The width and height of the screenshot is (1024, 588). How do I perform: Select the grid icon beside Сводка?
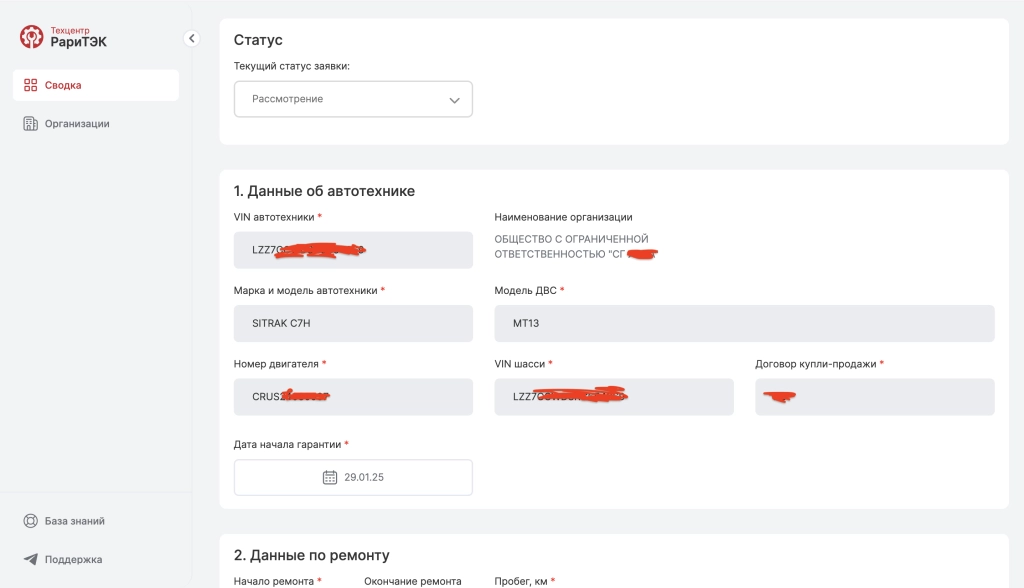coord(28,85)
